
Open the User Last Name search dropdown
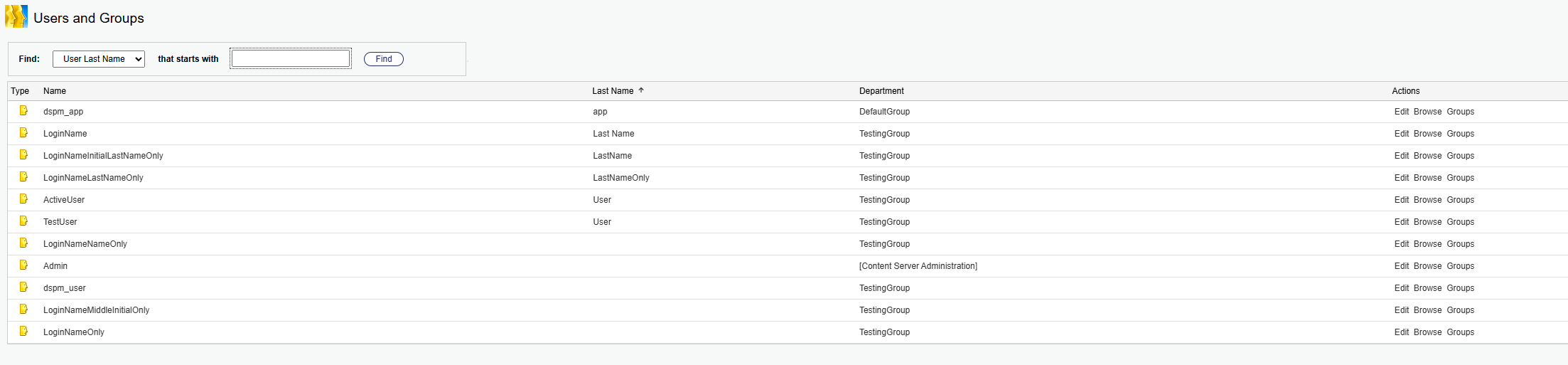(x=99, y=59)
